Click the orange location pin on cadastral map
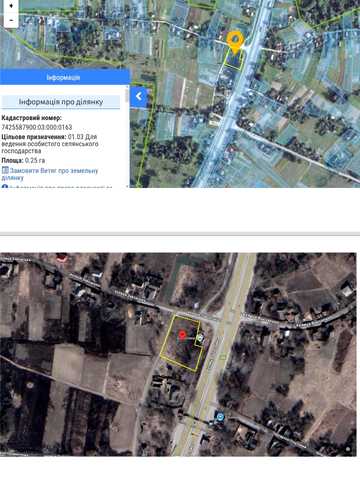 tap(235, 42)
